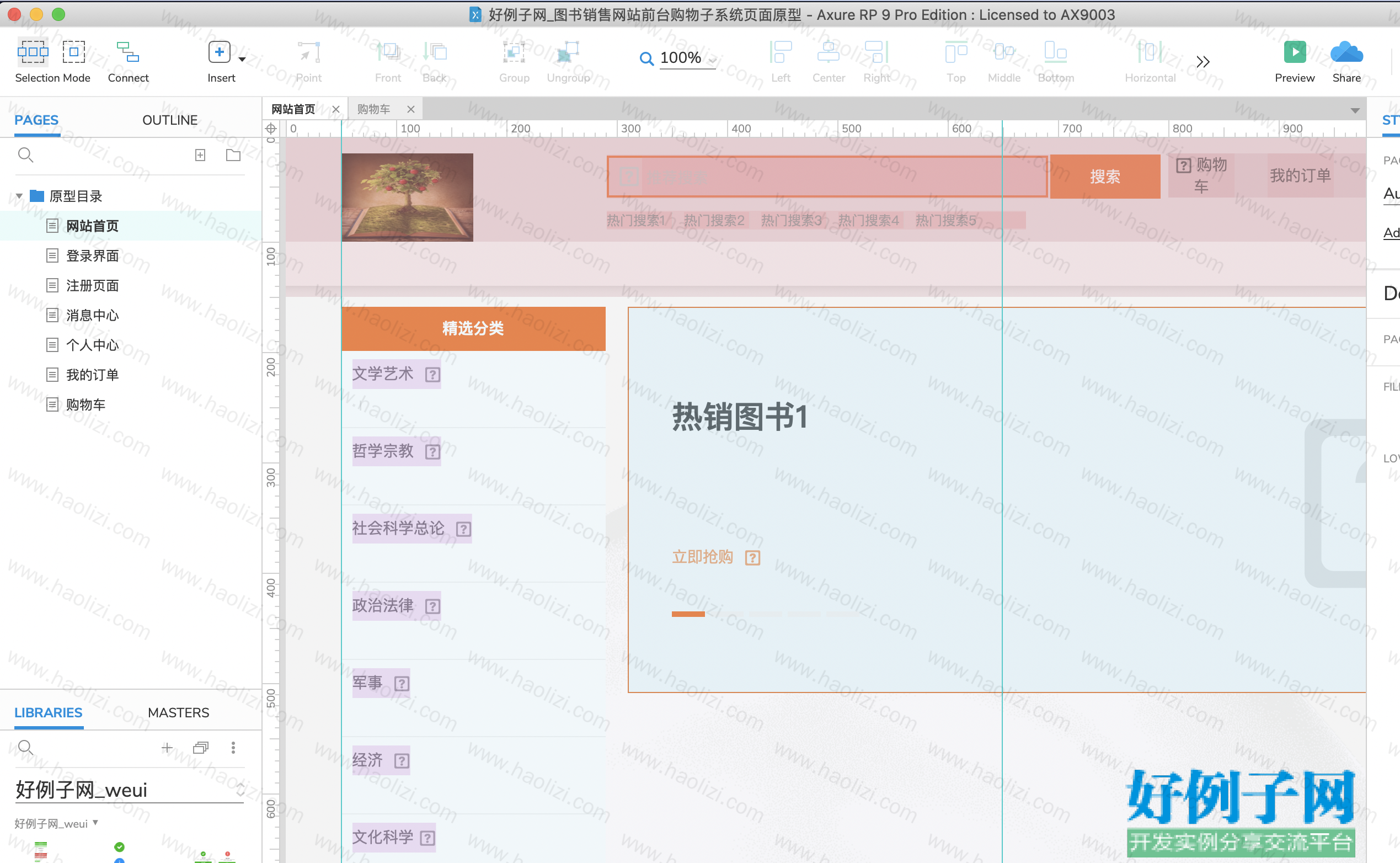Select the 购物车 page in tree
The height and width of the screenshot is (863, 1400).
click(131, 404)
